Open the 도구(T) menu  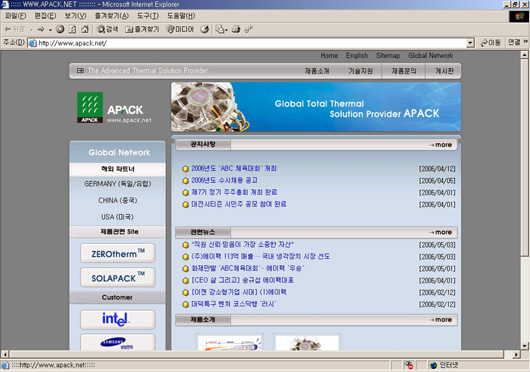148,16
